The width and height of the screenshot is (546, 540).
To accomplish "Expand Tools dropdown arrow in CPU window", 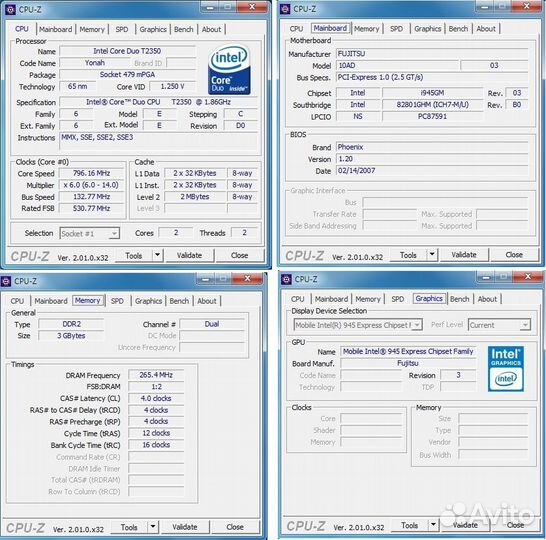I will coord(157,255).
